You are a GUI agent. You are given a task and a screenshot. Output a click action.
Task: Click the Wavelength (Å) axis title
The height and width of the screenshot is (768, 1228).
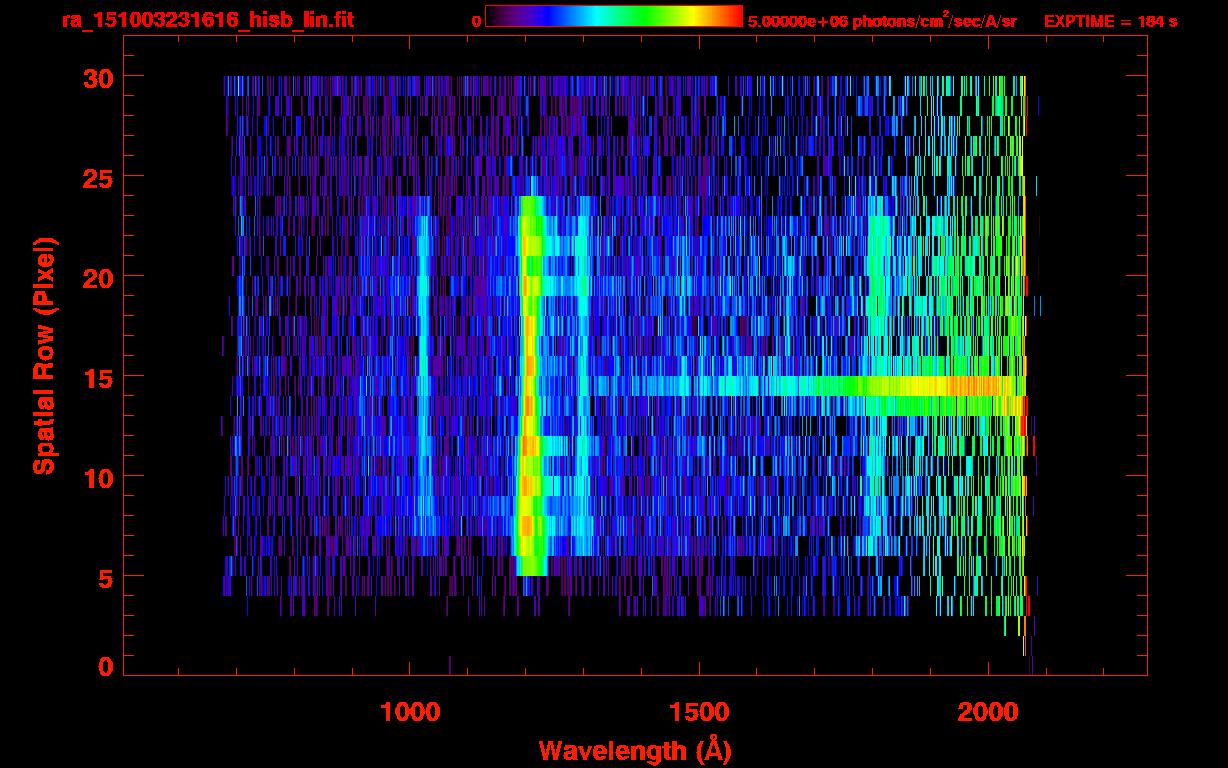pyautogui.click(x=635, y=750)
